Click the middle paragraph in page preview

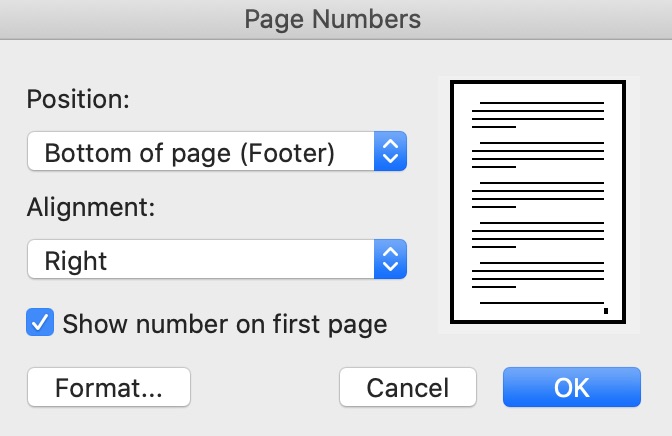[538, 194]
